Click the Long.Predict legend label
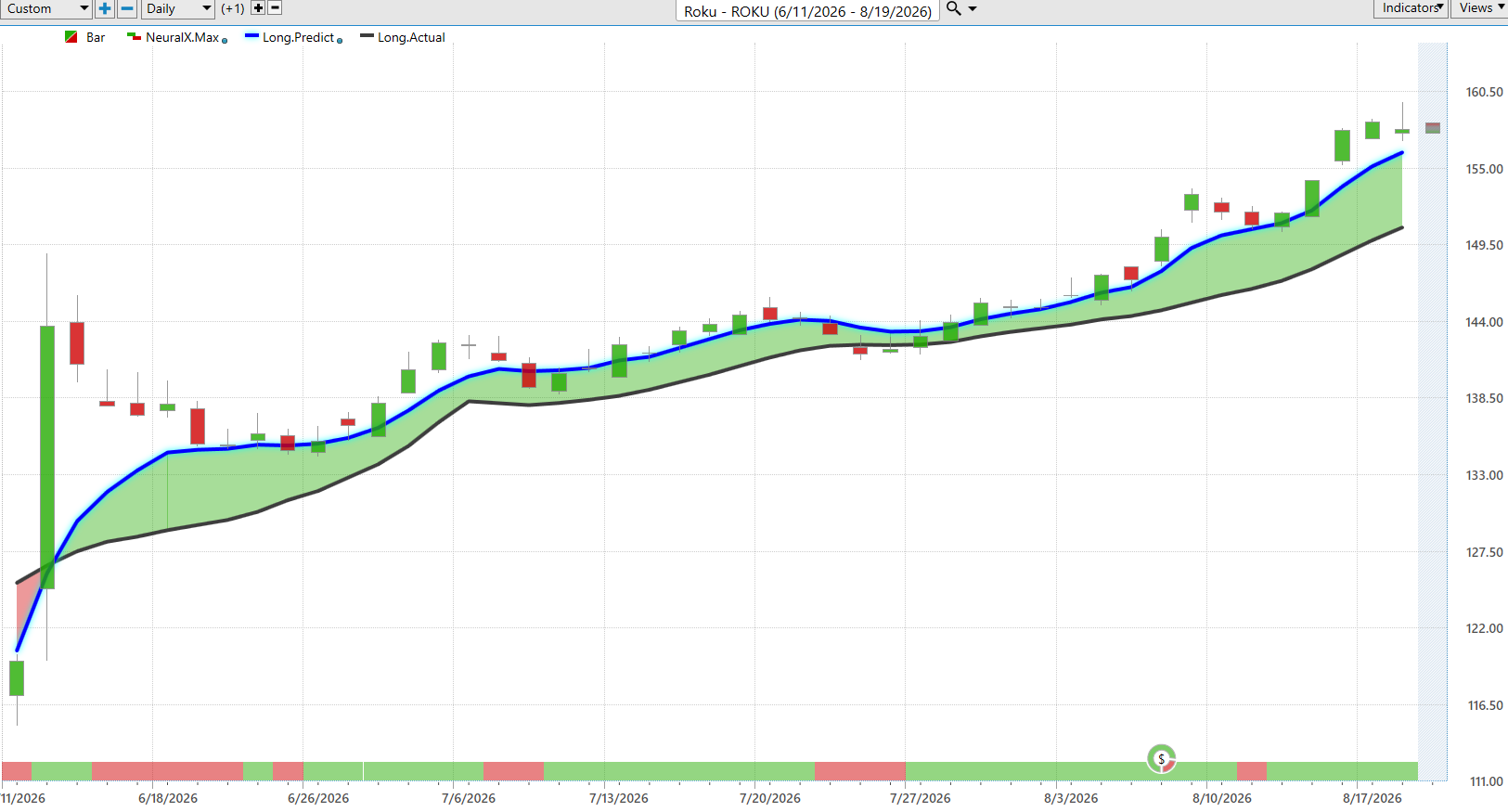Viewport: 1508px width, 812px height. (298, 37)
